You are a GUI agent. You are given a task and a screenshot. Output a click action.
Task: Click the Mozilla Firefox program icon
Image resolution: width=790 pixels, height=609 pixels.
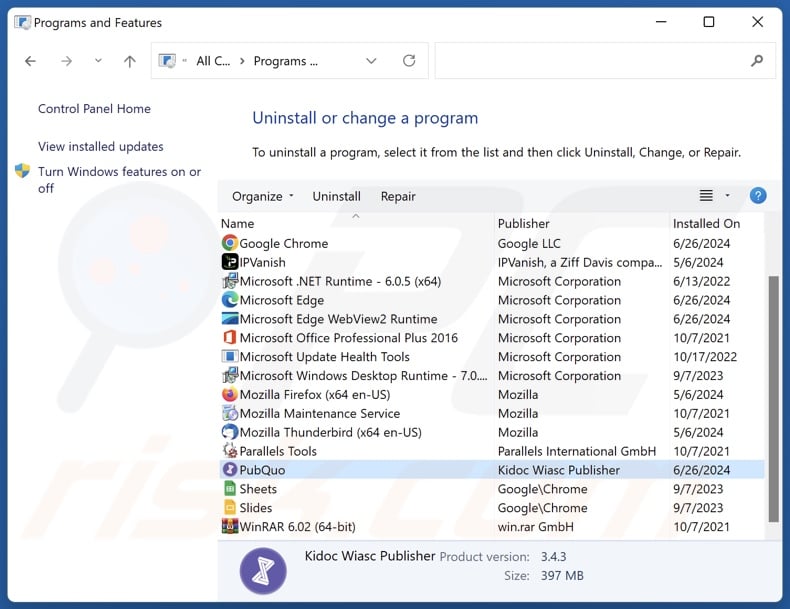point(230,395)
